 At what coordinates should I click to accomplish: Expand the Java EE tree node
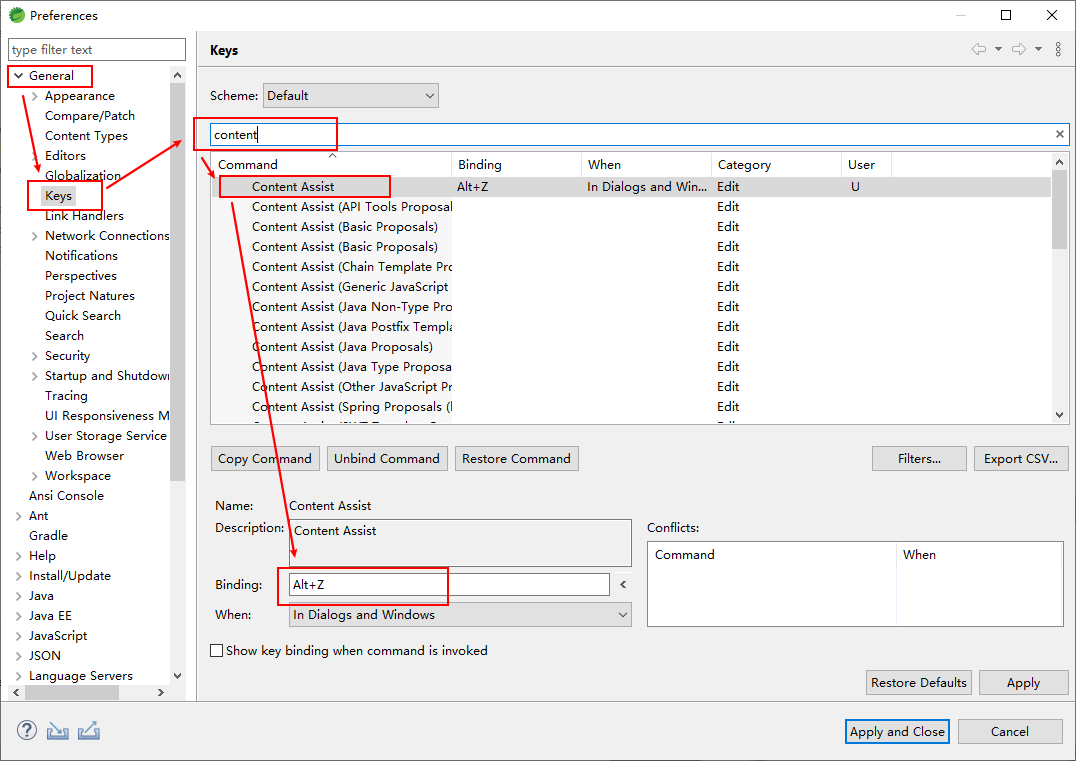point(19,616)
